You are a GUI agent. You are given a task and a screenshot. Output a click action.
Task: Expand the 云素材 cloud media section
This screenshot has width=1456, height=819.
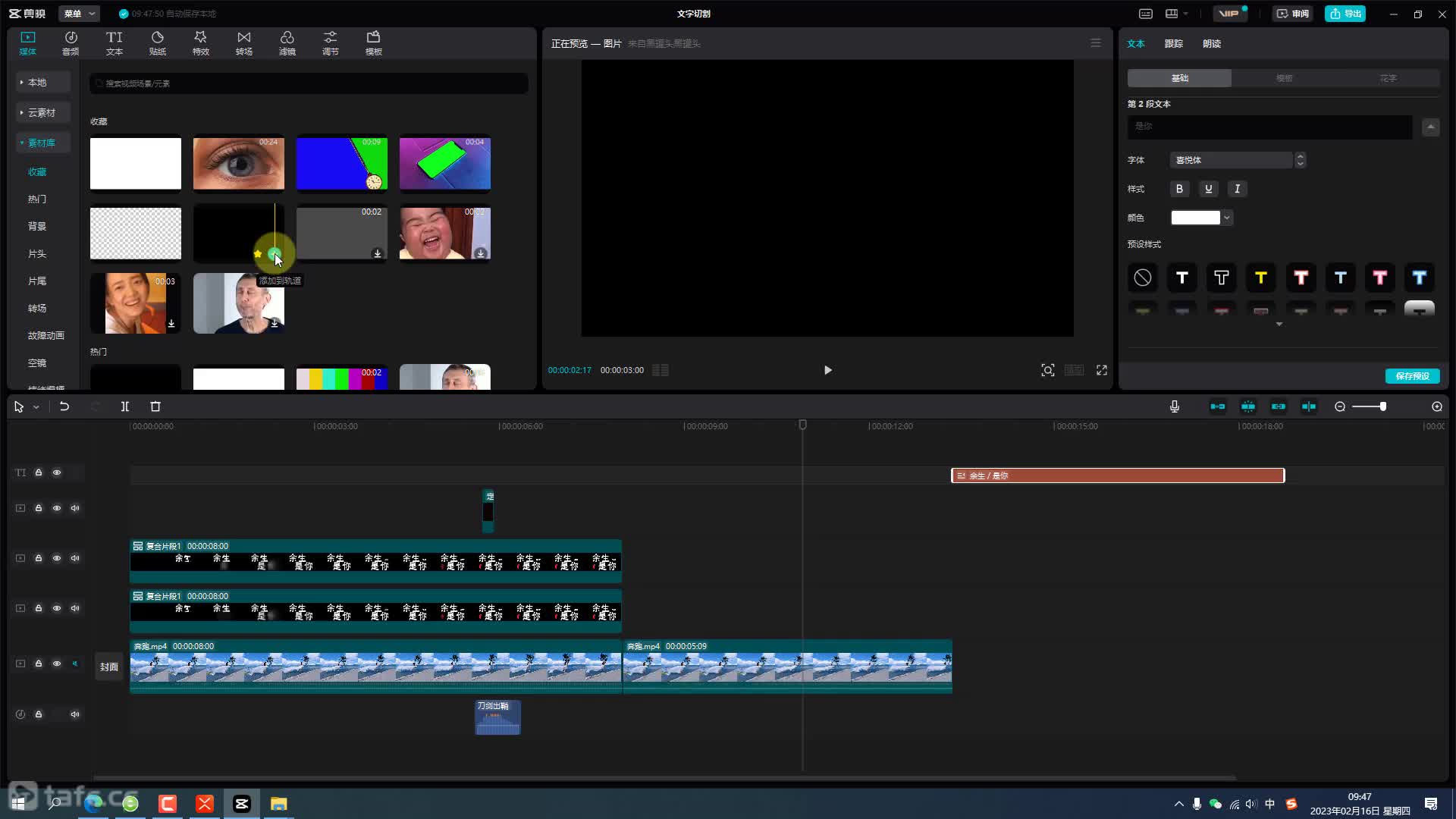[43, 112]
